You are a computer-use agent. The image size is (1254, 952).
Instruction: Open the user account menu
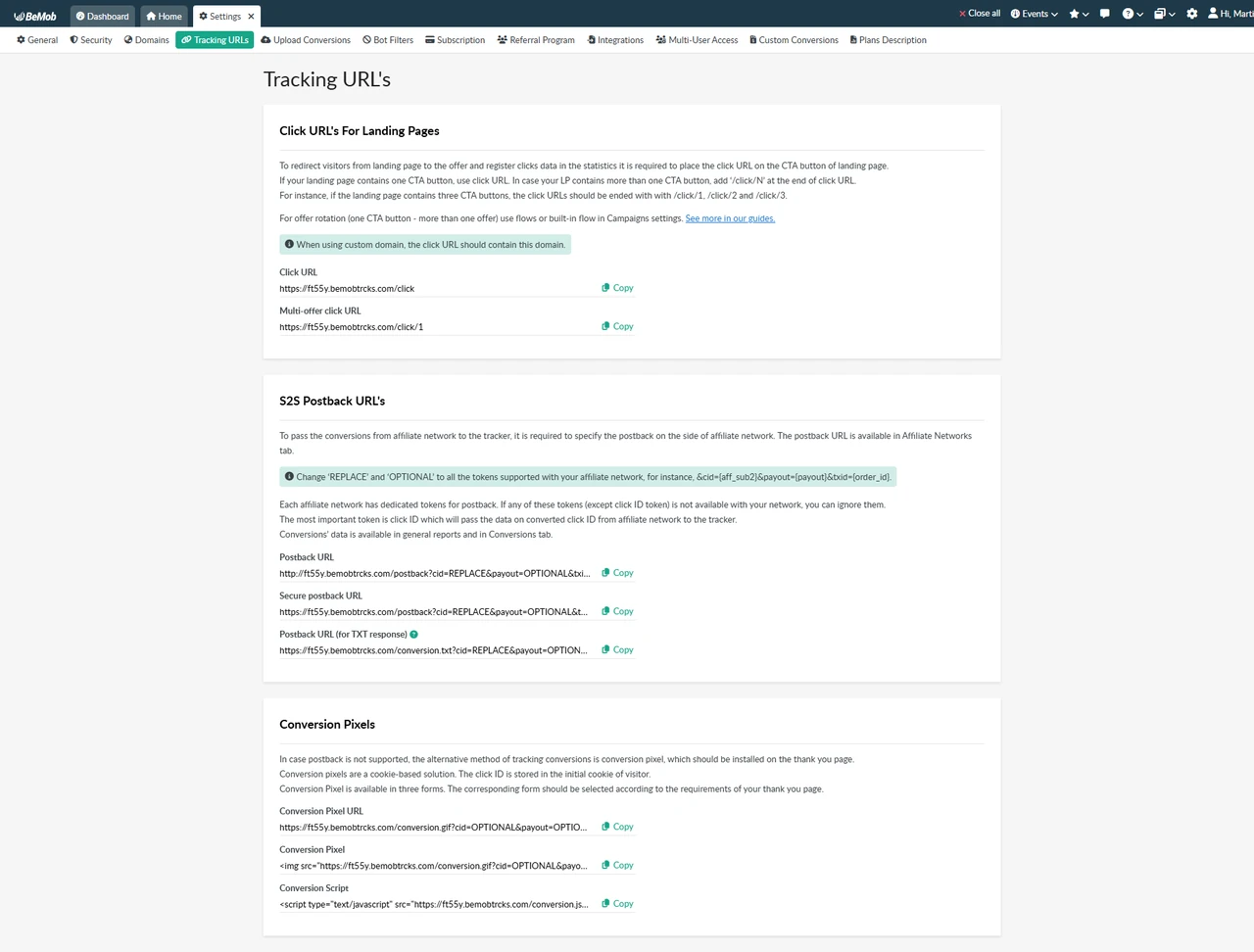tap(1230, 14)
